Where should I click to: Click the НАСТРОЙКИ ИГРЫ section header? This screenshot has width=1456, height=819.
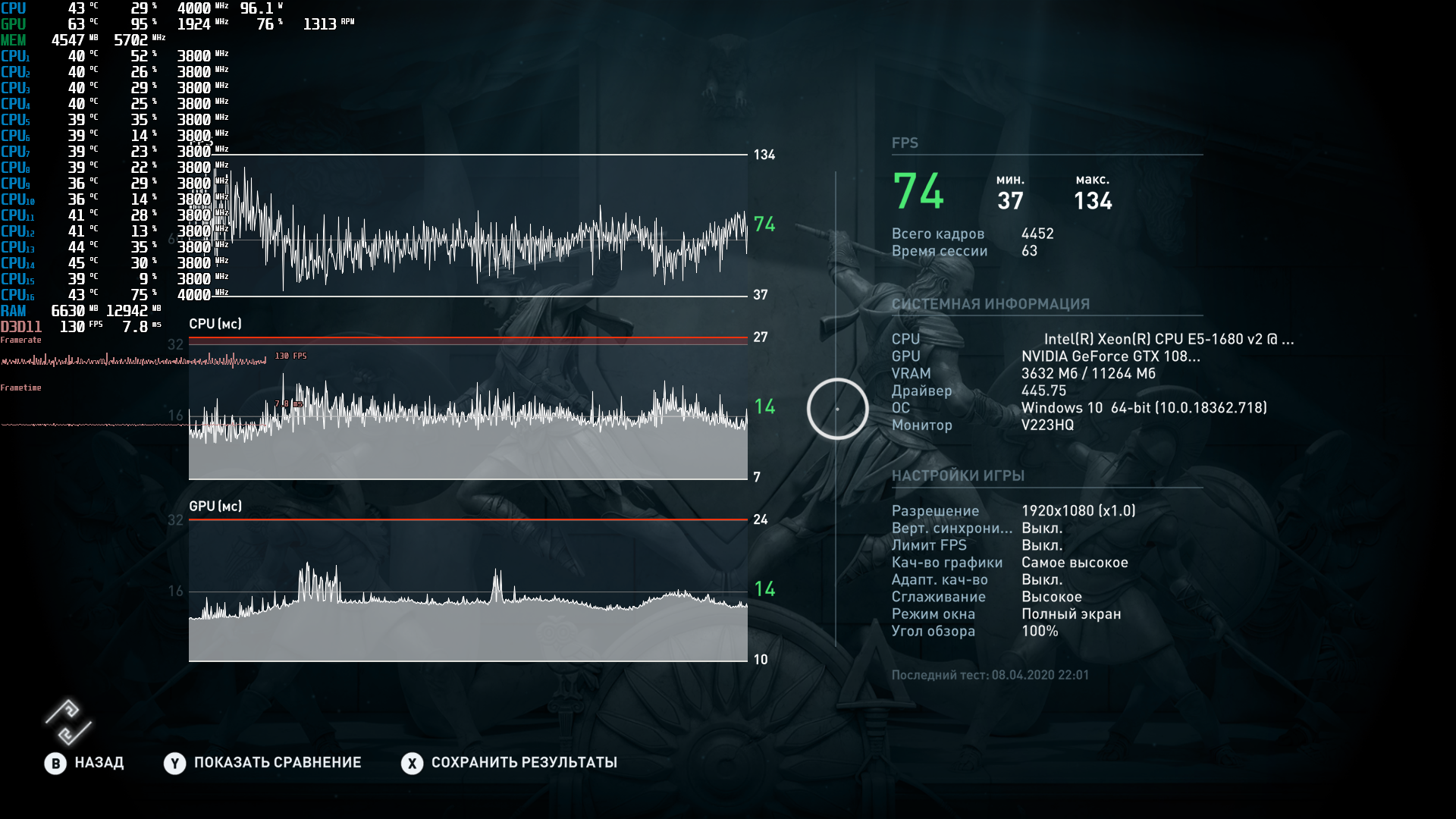point(958,475)
